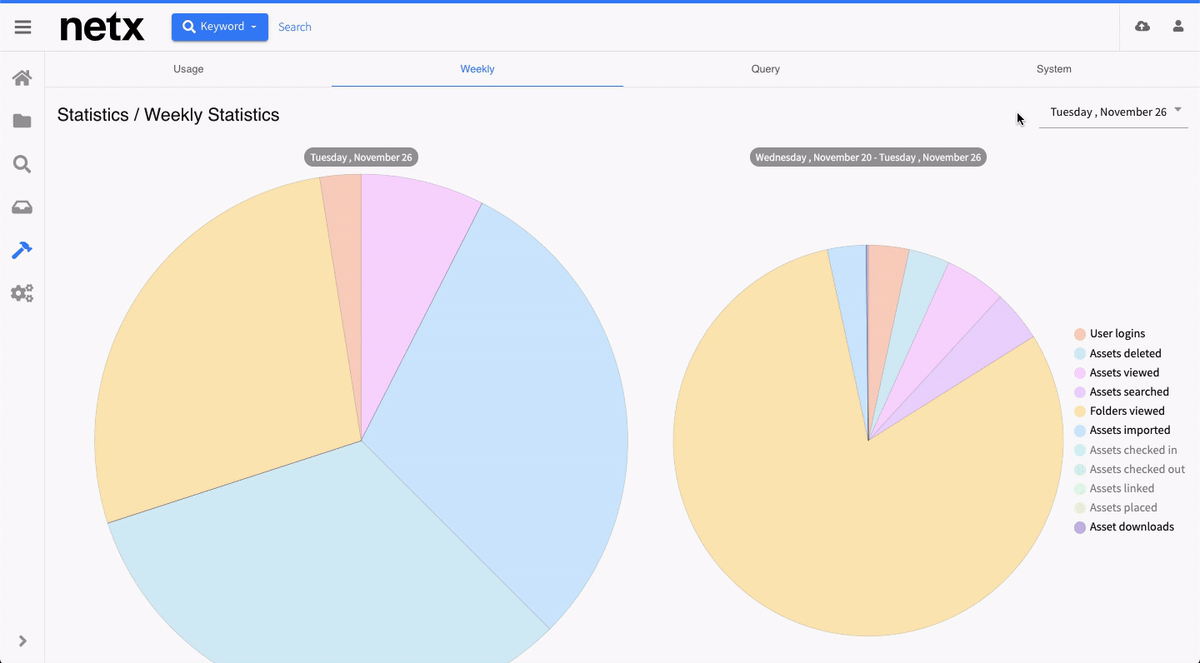Viewport: 1200px width, 663px height.
Task: Expand the sidebar with the chevron arrow
Action: click(22, 641)
